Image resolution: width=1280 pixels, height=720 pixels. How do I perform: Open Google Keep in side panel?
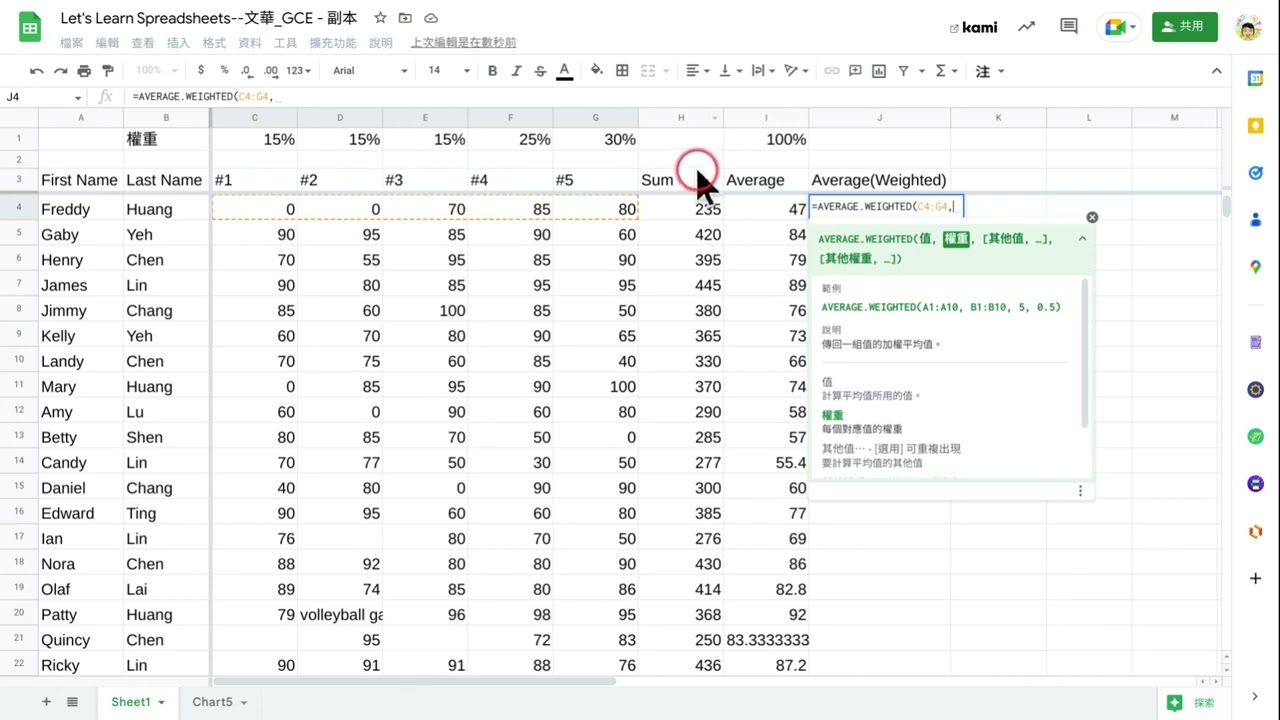pyautogui.click(x=1256, y=125)
